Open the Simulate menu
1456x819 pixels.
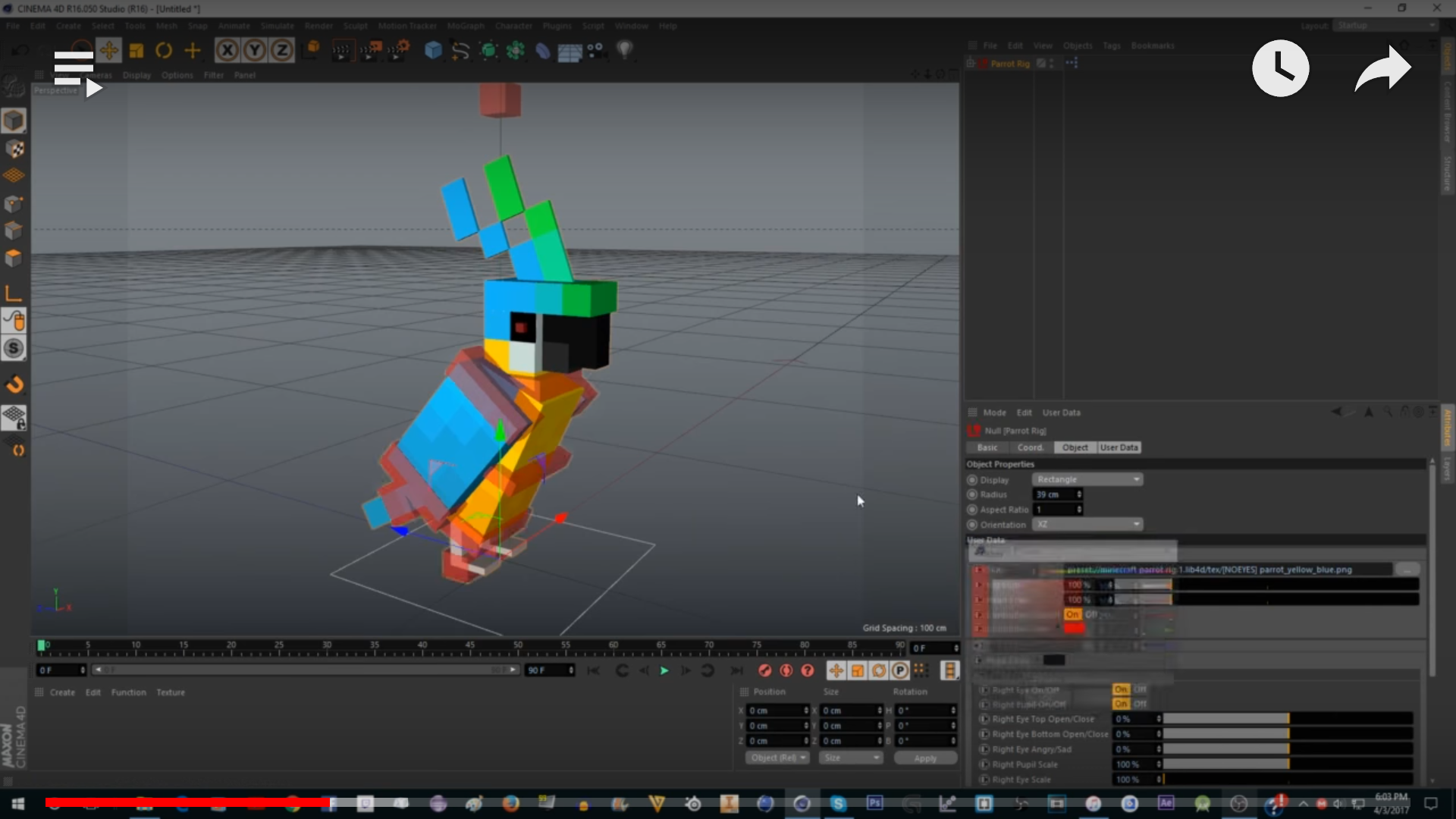[x=277, y=26]
